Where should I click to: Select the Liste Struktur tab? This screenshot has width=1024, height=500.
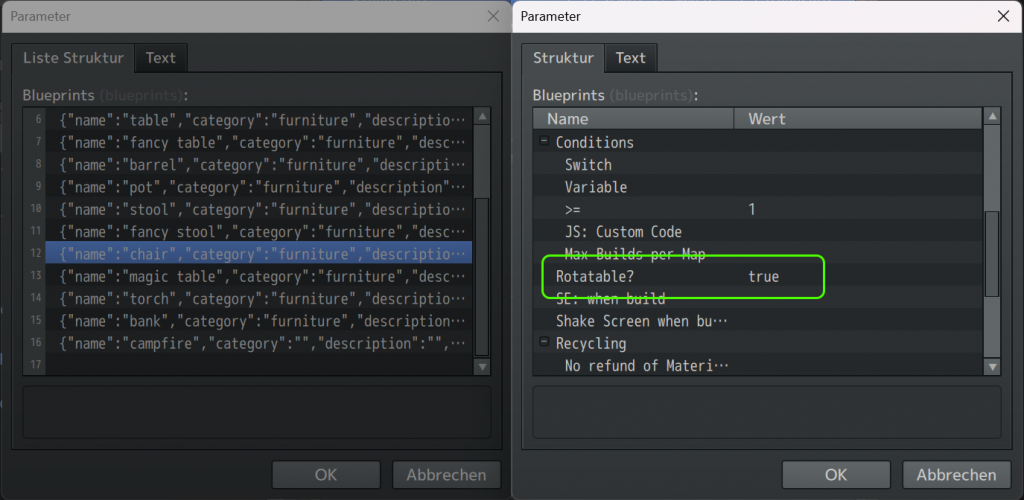pos(73,58)
